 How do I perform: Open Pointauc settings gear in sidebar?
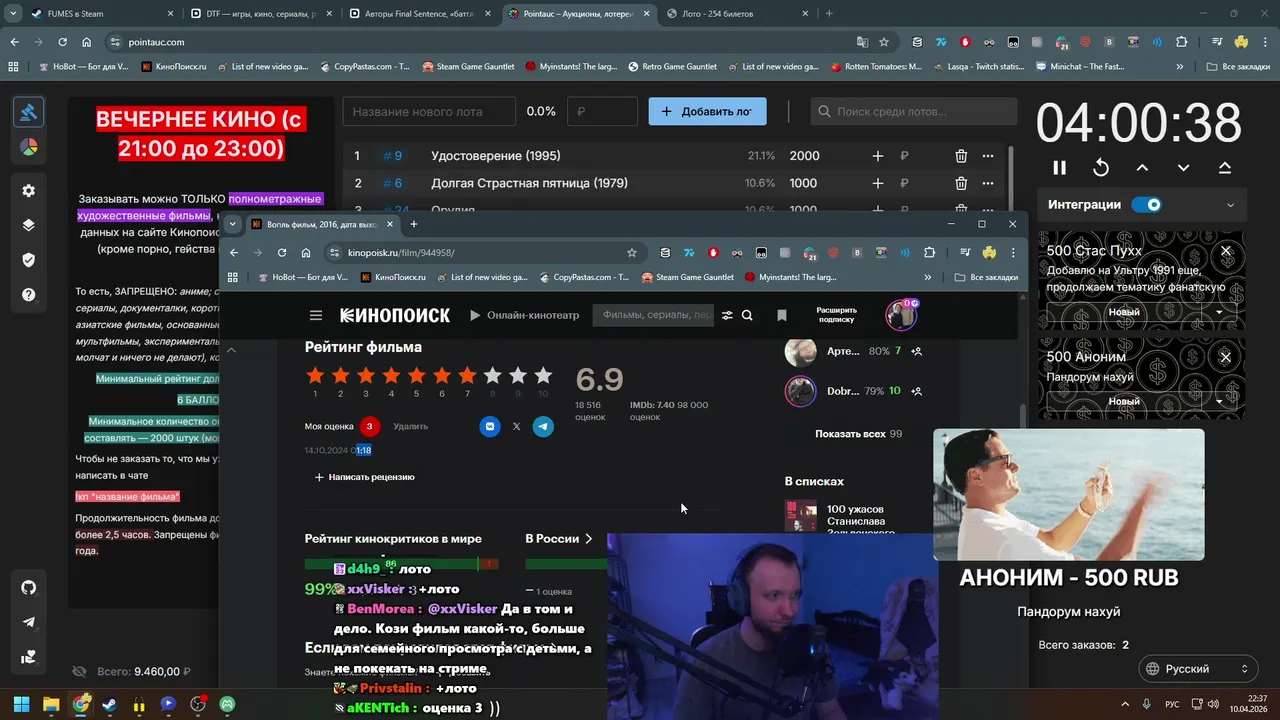pos(29,191)
